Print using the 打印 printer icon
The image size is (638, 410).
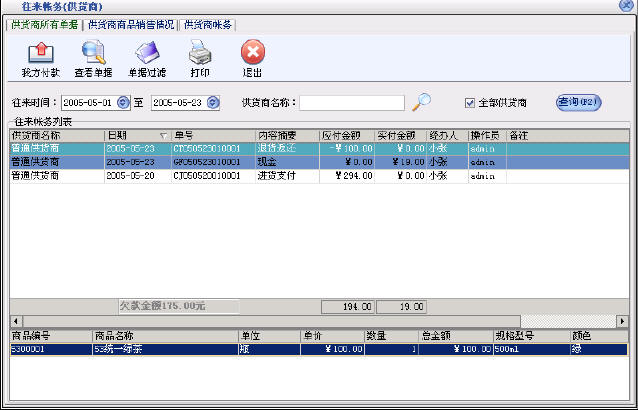tap(200, 54)
